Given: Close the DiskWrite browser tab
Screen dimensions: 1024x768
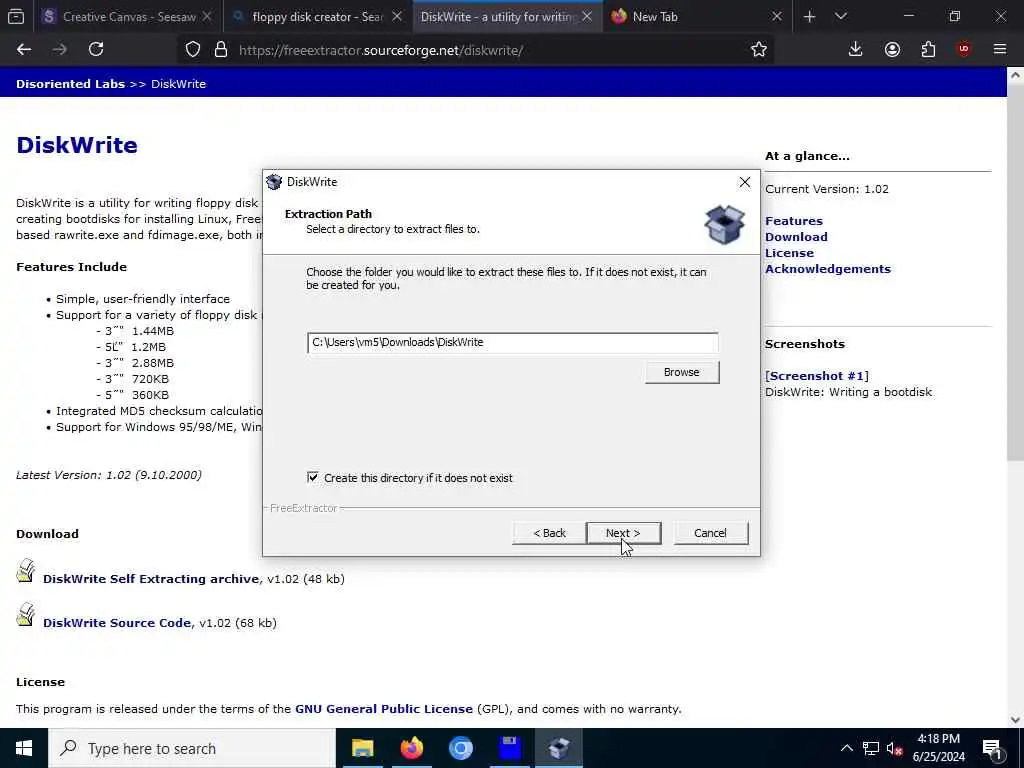Looking at the screenshot, I should 586,17.
